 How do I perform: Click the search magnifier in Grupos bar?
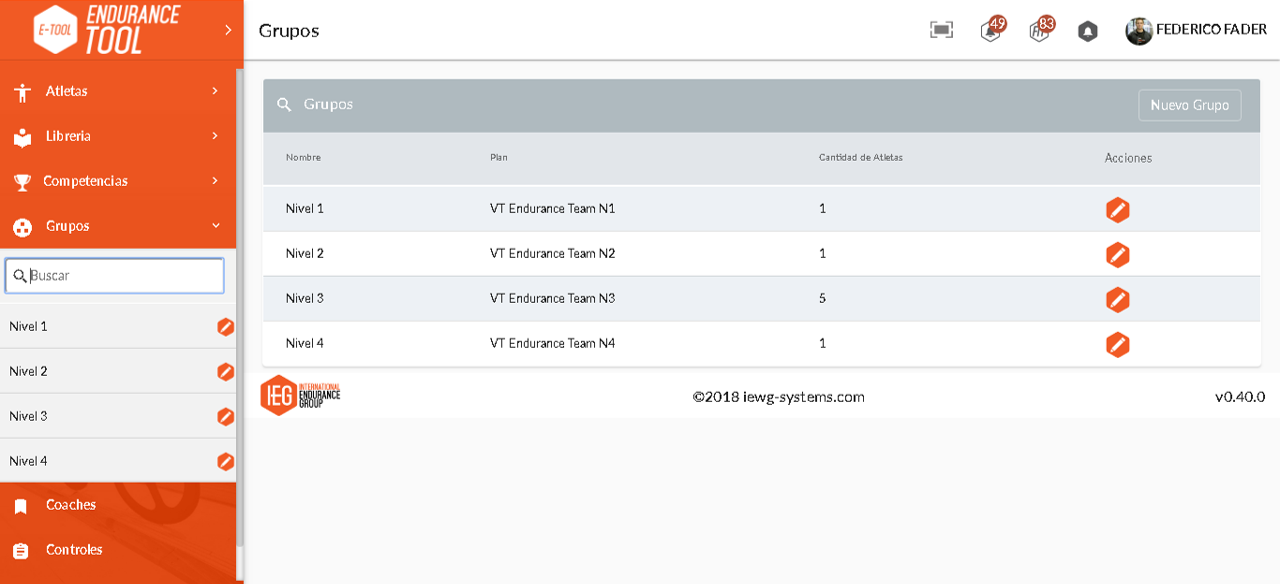point(284,105)
